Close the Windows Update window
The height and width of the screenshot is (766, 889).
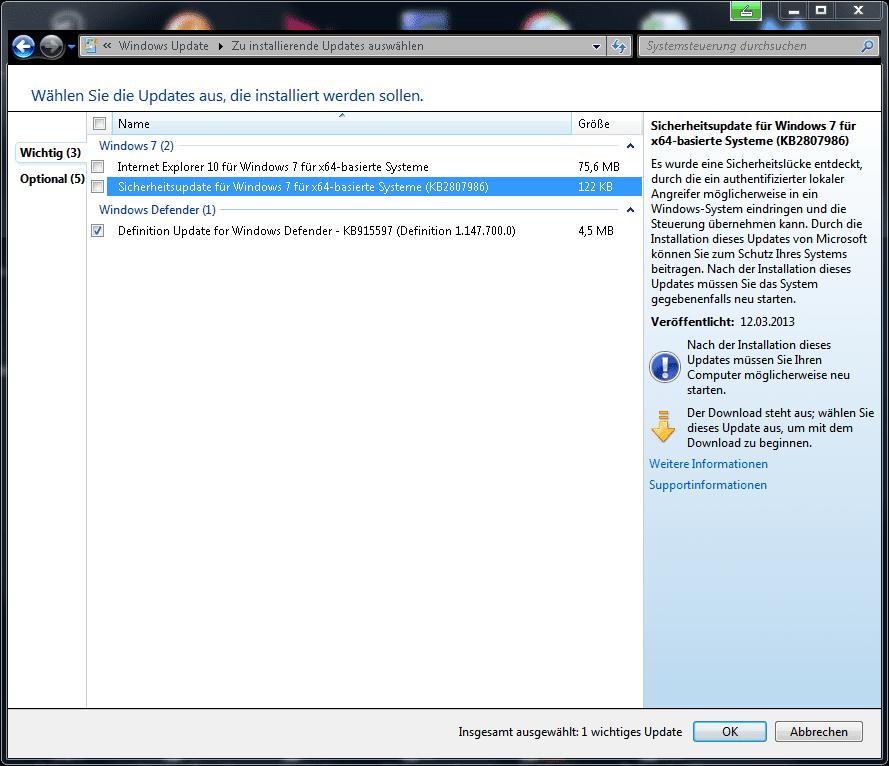coord(858,10)
